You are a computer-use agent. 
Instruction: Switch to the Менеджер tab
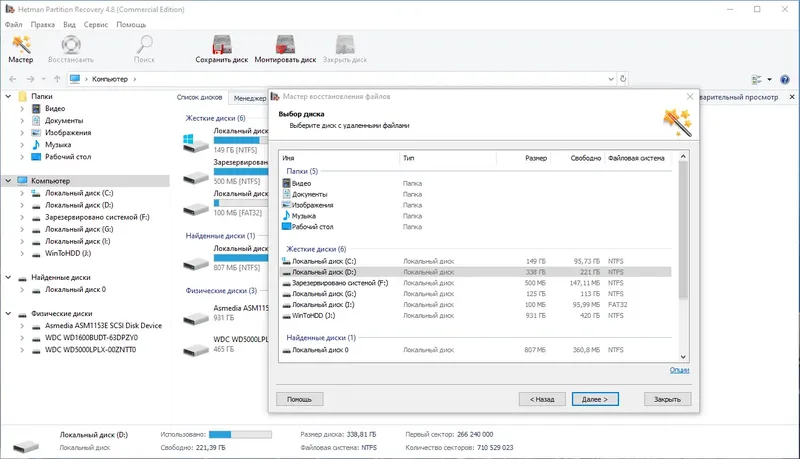coord(249,98)
